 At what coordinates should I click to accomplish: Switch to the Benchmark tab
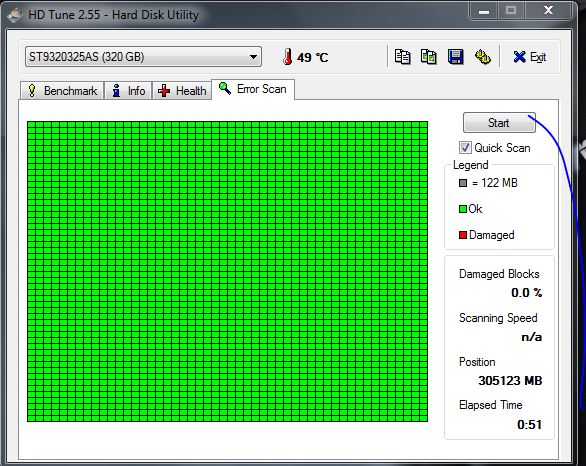click(62, 90)
